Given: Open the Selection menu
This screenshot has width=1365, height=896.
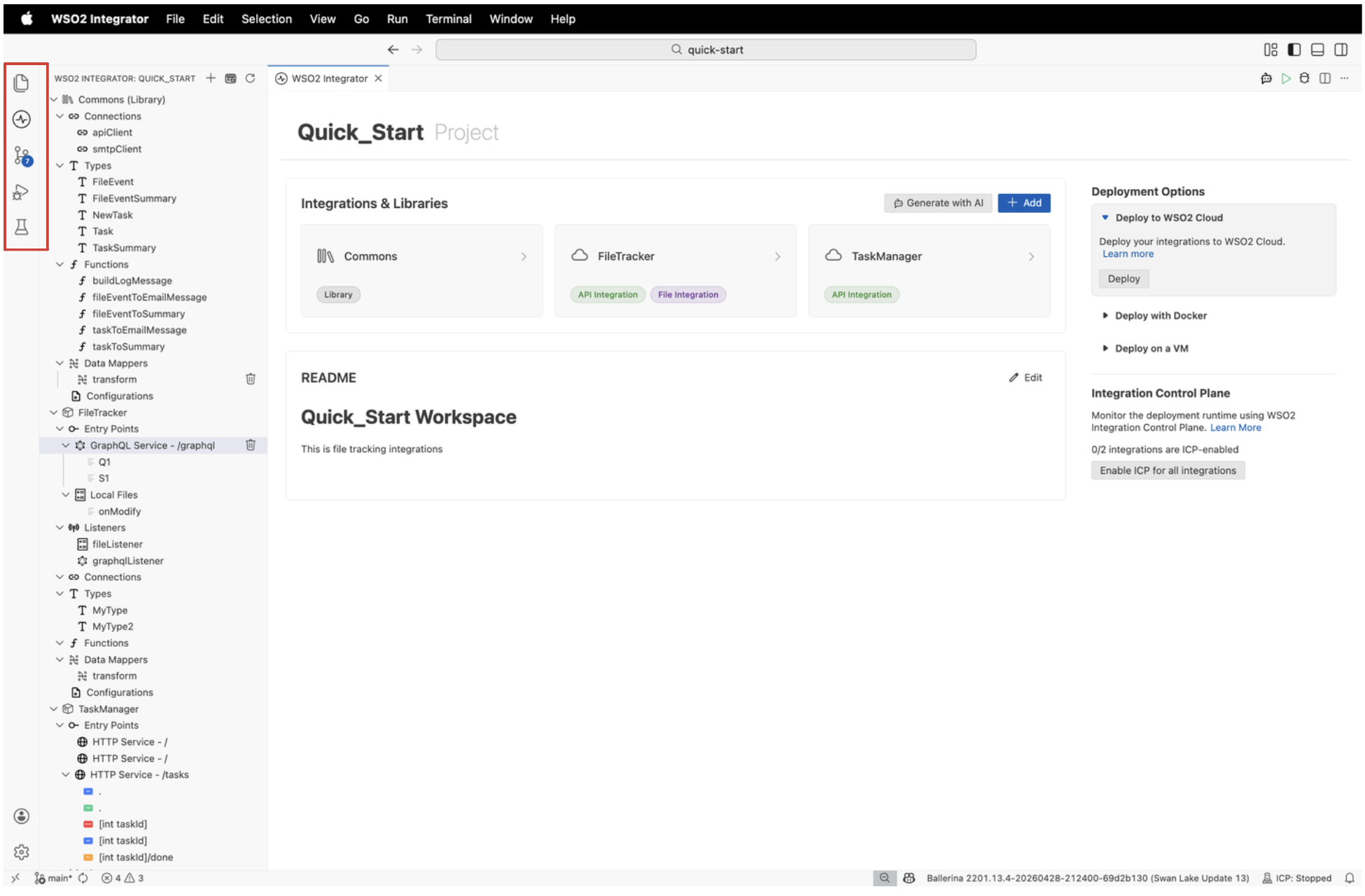Looking at the screenshot, I should pos(267,19).
